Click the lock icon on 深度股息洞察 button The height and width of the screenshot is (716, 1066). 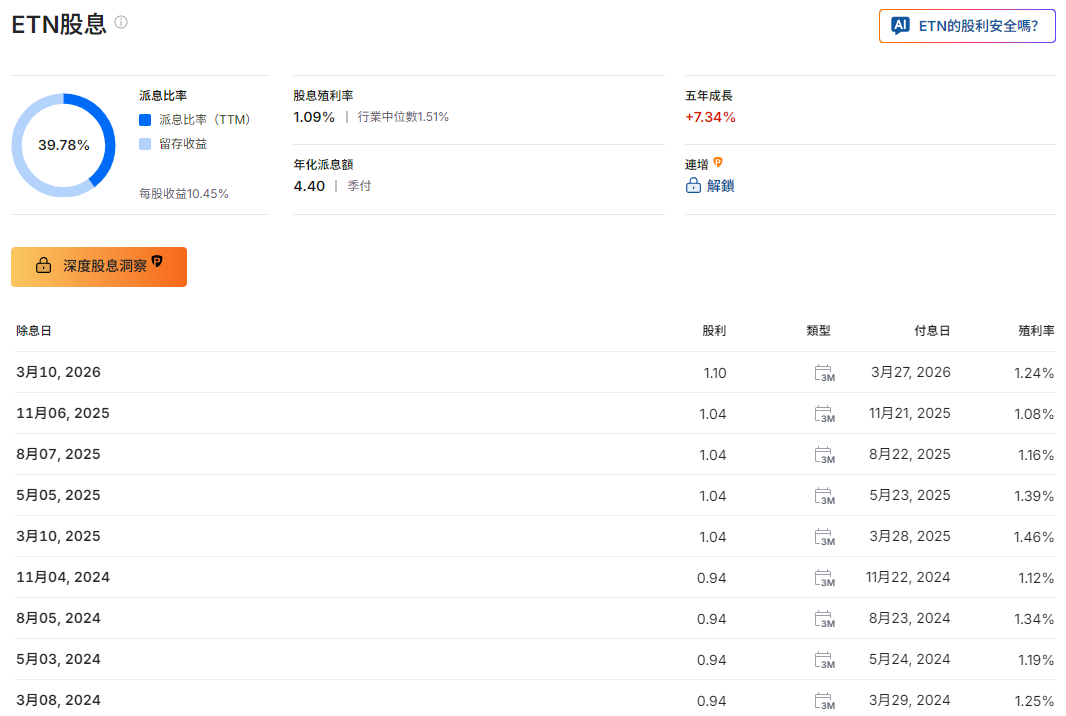43,266
